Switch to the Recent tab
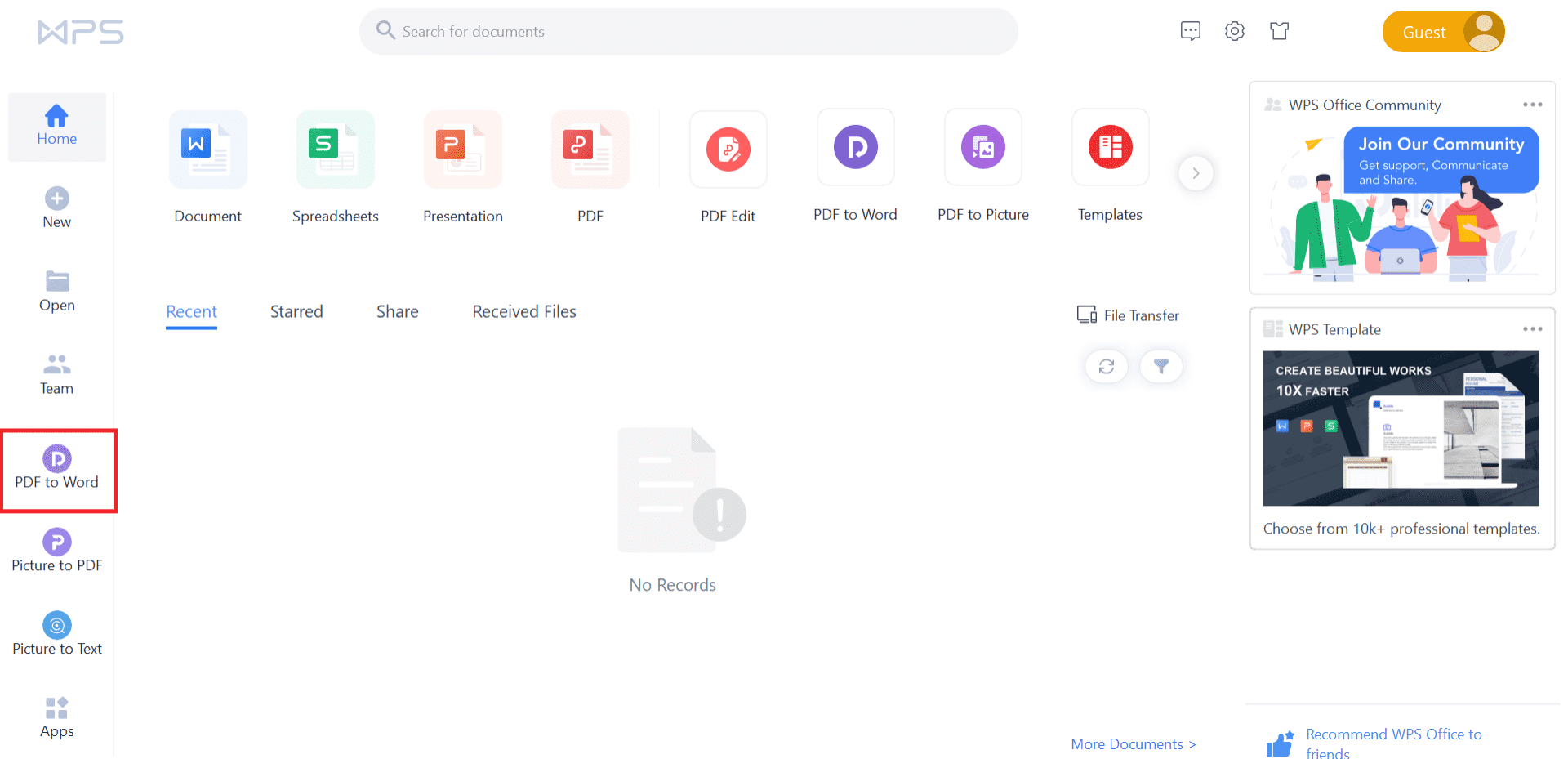Viewport: 1568px width, 759px height. (x=192, y=312)
